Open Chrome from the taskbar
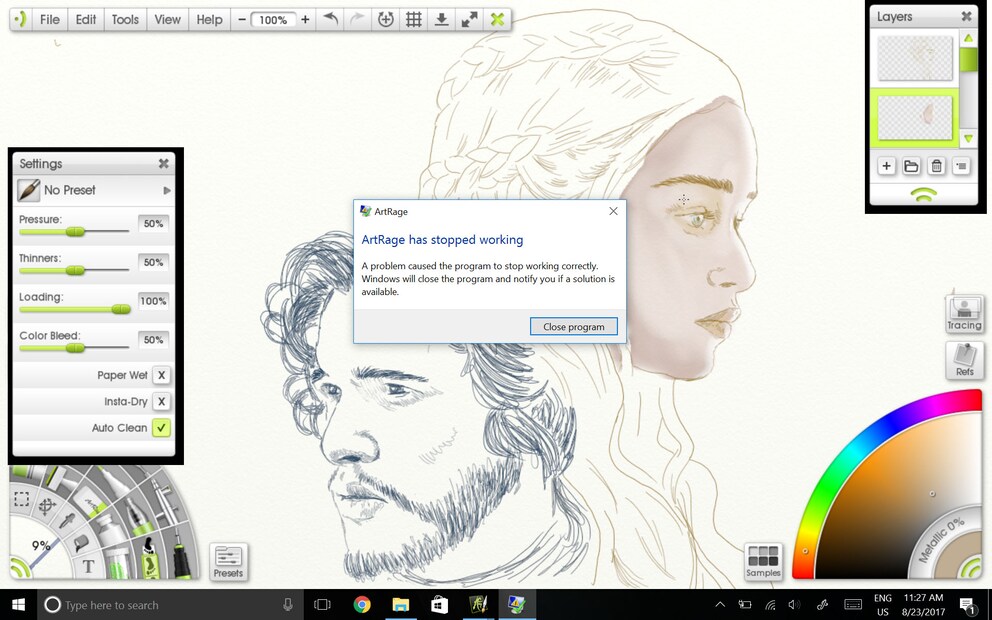992x620 pixels. [362, 605]
